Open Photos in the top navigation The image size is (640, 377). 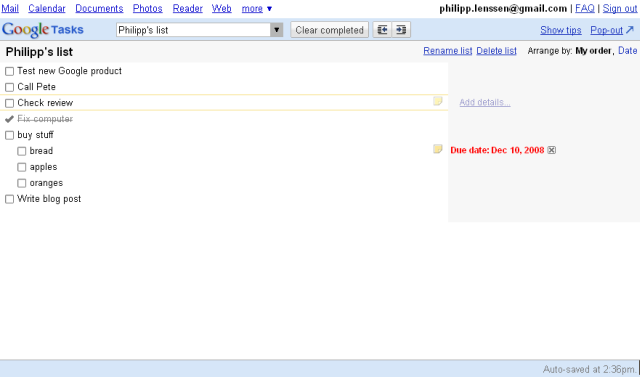click(147, 9)
